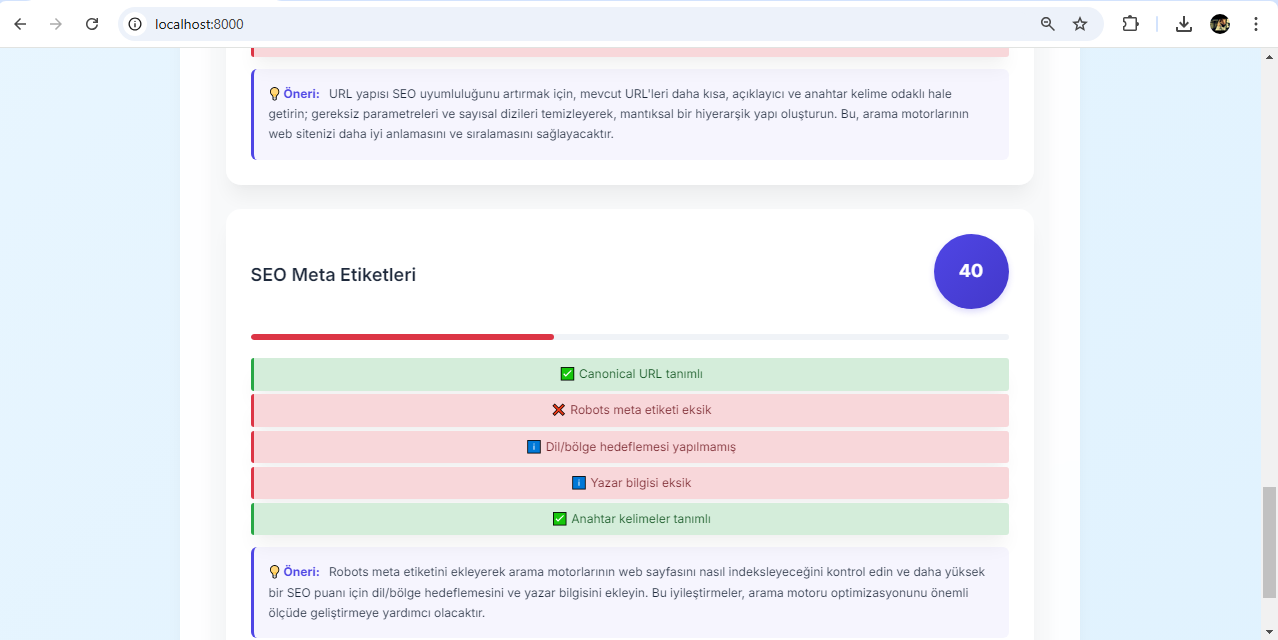The image size is (1278, 640).
Task: Click the score 40 circle badge
Action: point(971,271)
